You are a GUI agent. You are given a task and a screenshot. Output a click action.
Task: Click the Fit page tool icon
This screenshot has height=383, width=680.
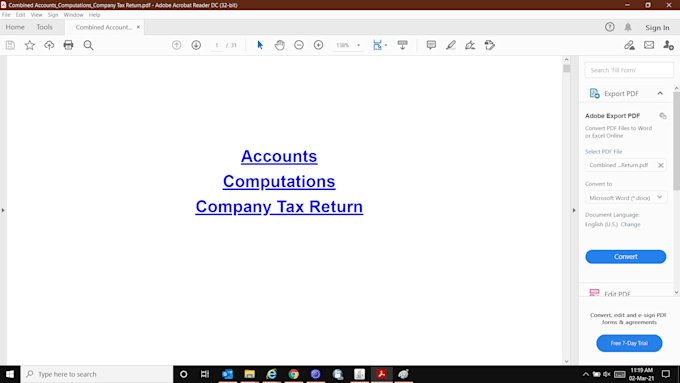pyautogui.click(x=377, y=45)
